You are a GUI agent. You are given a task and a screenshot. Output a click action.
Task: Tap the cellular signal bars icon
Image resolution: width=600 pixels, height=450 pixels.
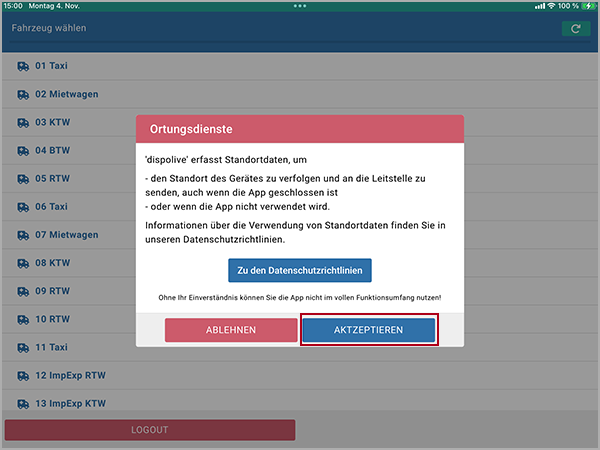(x=540, y=6)
